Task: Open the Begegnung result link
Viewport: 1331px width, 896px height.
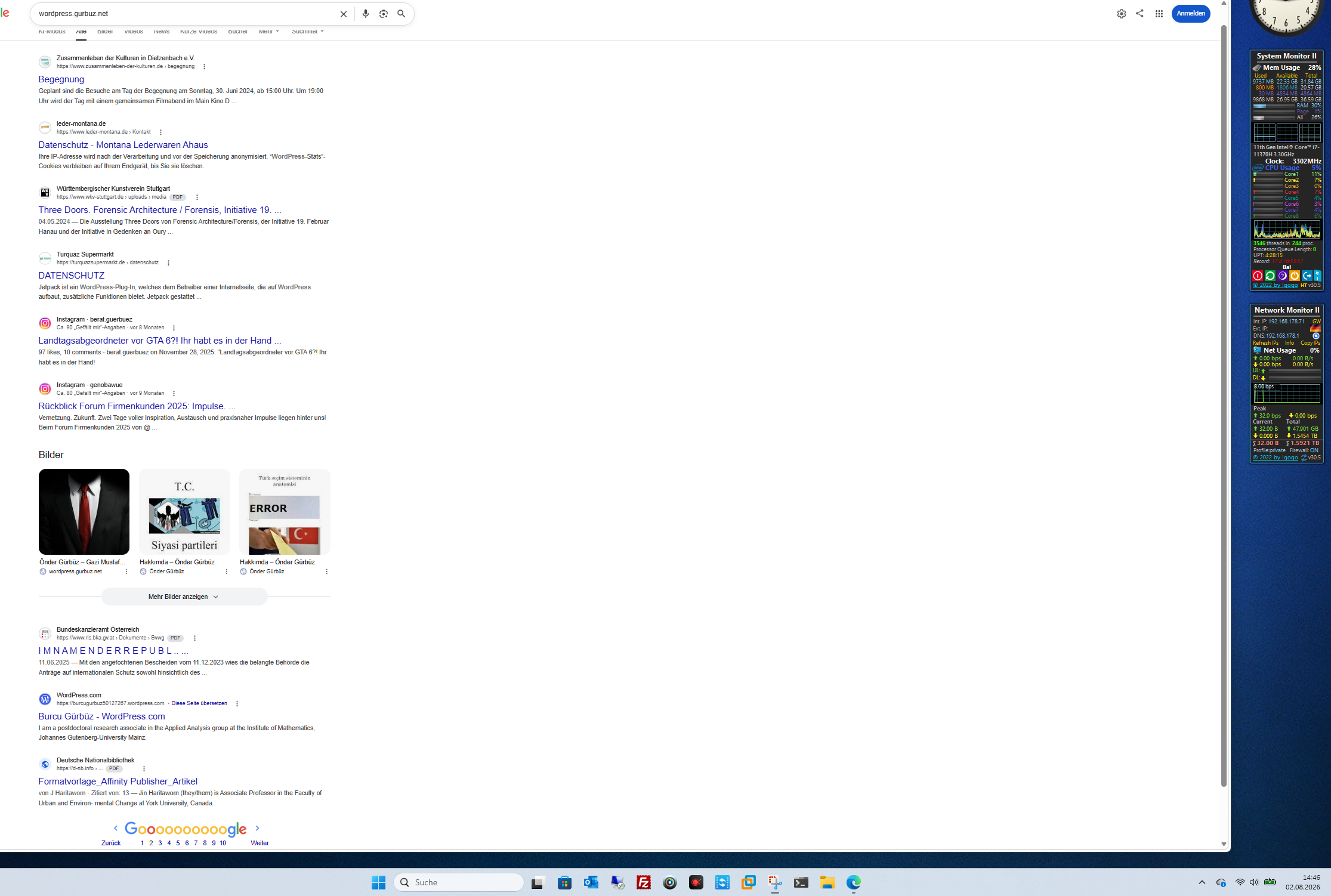Action: coord(61,79)
